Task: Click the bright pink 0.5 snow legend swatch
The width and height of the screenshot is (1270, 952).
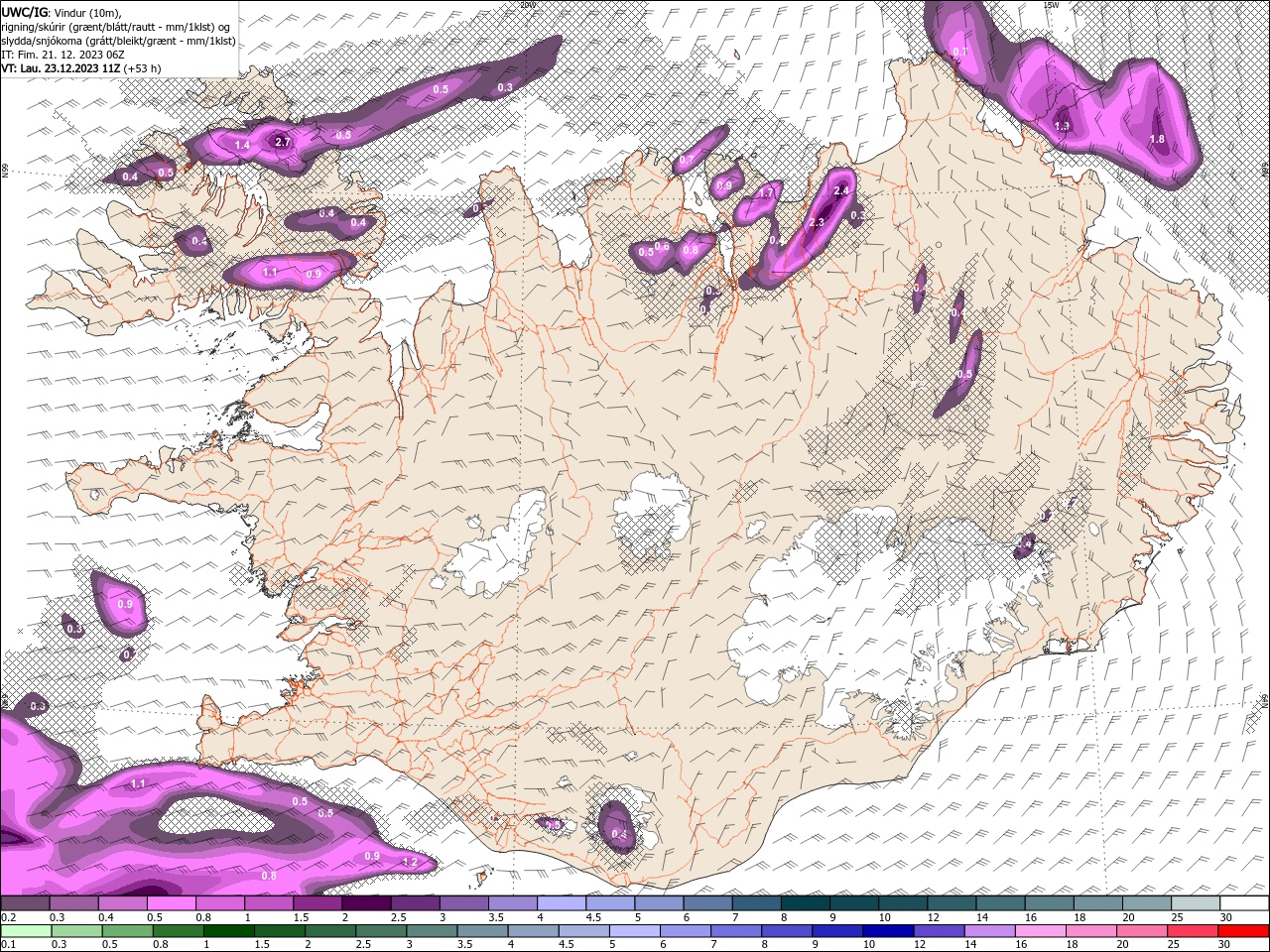Action: (x=171, y=903)
